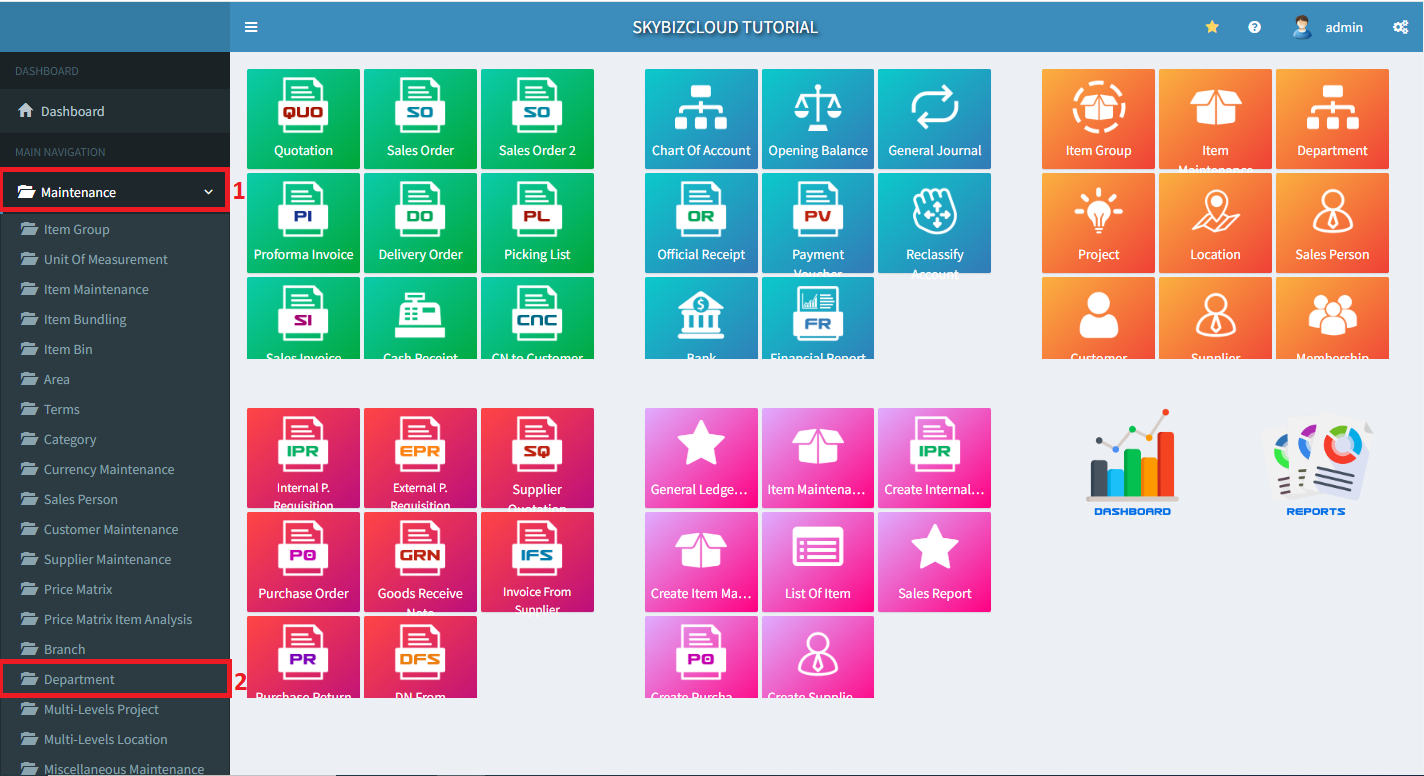Screen dimensions: 1424x776
Task: Open the Purchase Order tile
Action: pyautogui.click(x=303, y=562)
